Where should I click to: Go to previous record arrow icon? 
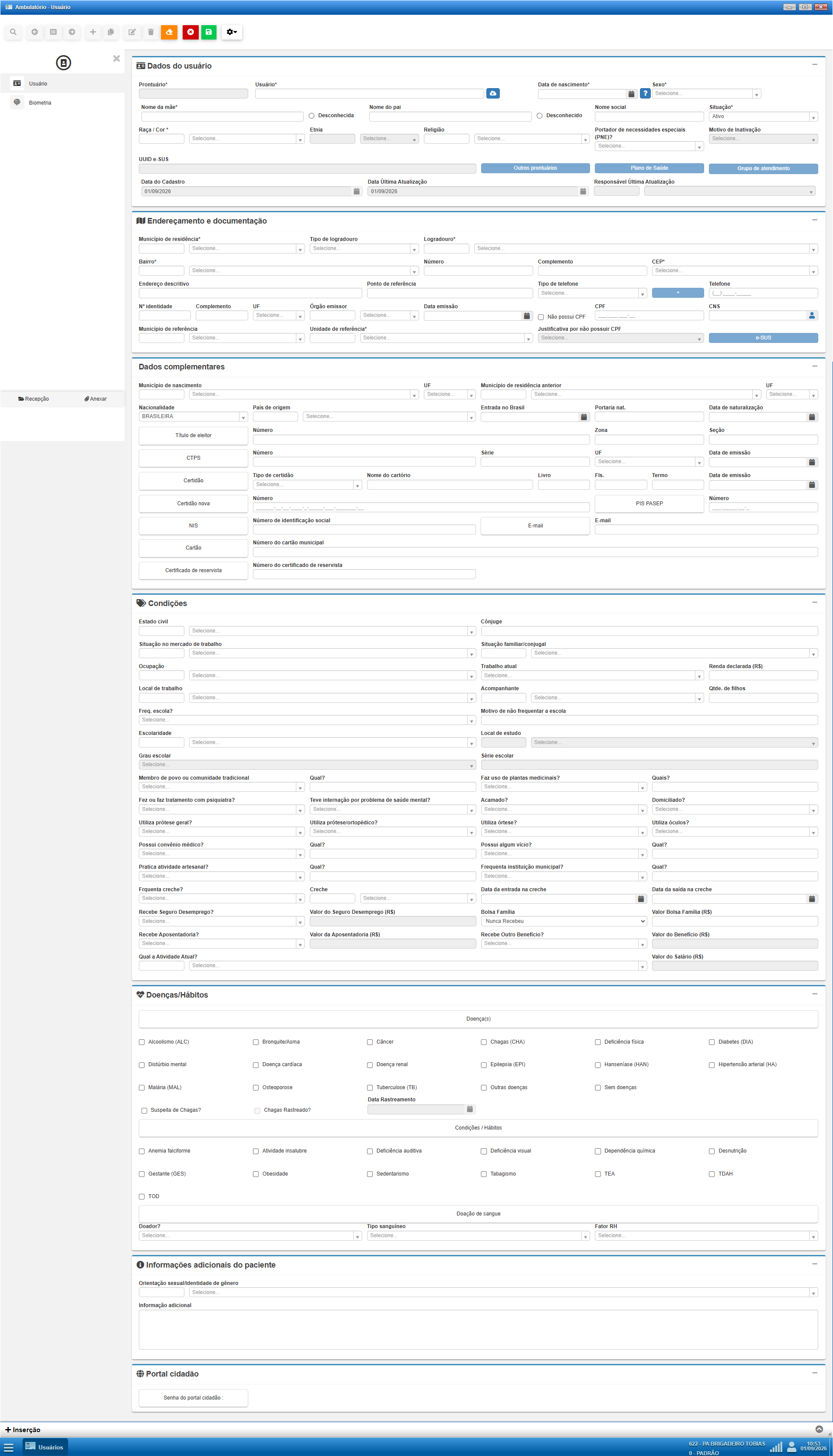point(35,32)
